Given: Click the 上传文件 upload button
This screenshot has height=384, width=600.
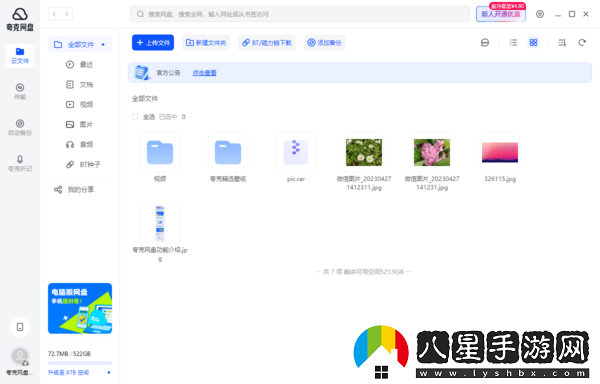Looking at the screenshot, I should click(x=153, y=42).
